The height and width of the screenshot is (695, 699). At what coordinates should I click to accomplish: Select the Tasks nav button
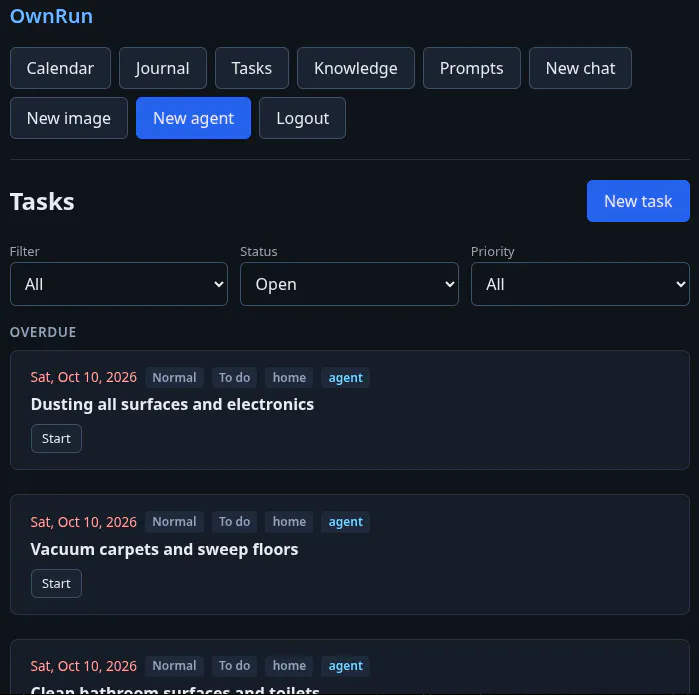(252, 68)
